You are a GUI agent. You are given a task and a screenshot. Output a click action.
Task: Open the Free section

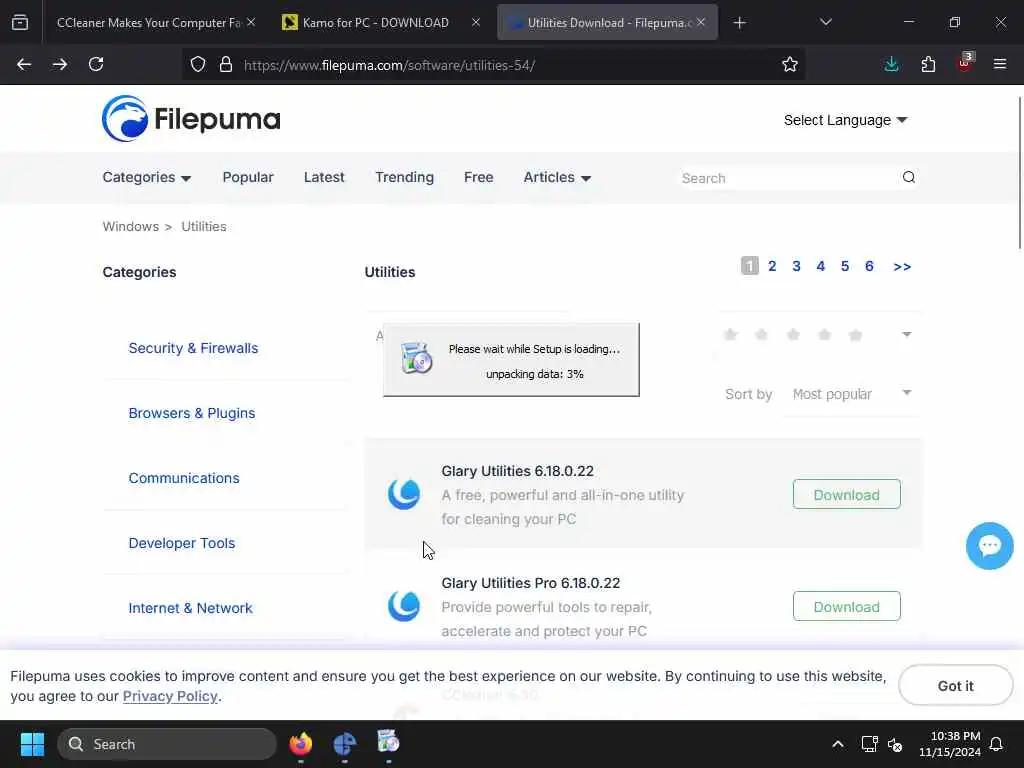point(478,177)
